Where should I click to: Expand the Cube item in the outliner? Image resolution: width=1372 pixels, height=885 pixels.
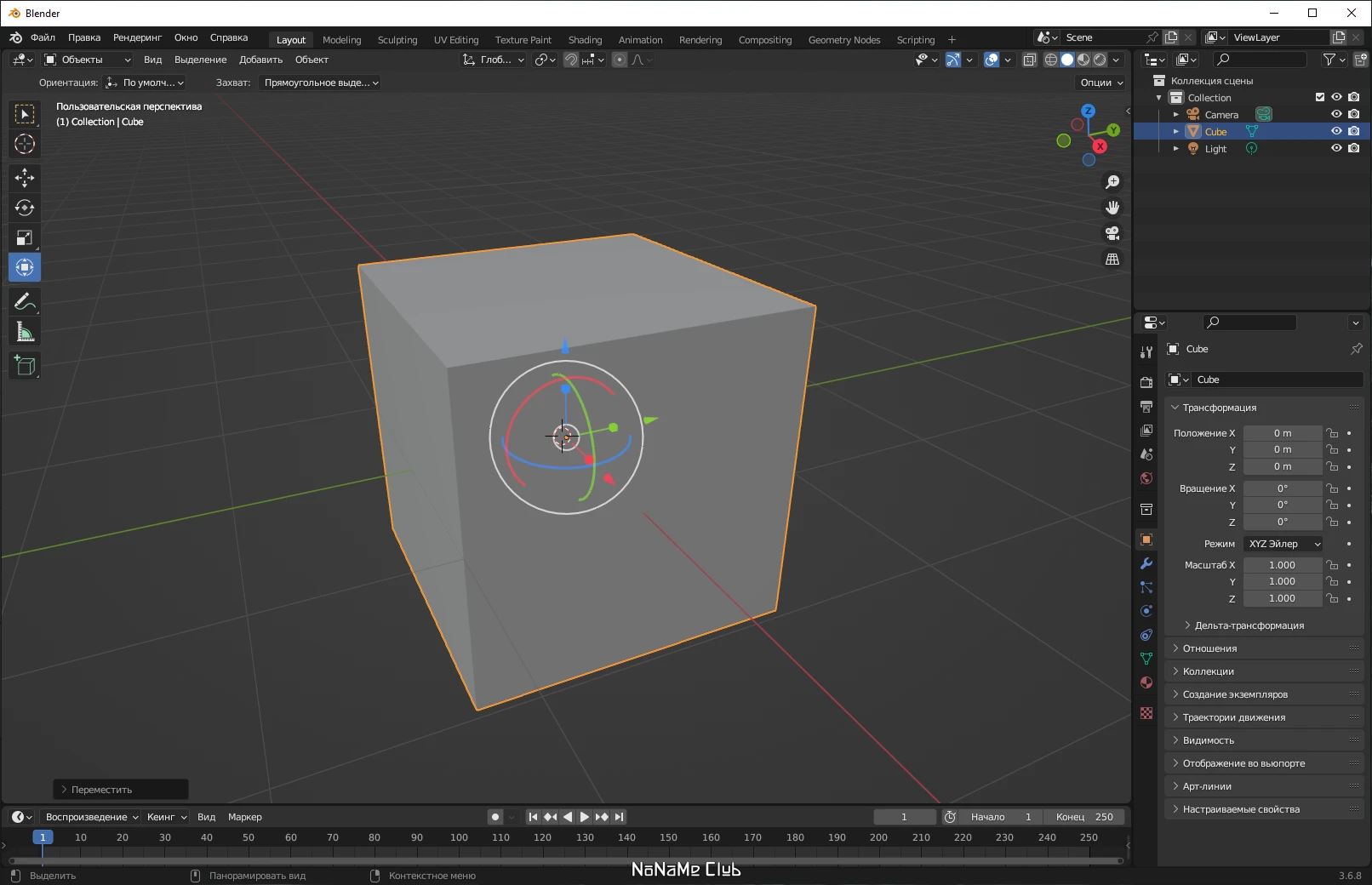[1176, 131]
